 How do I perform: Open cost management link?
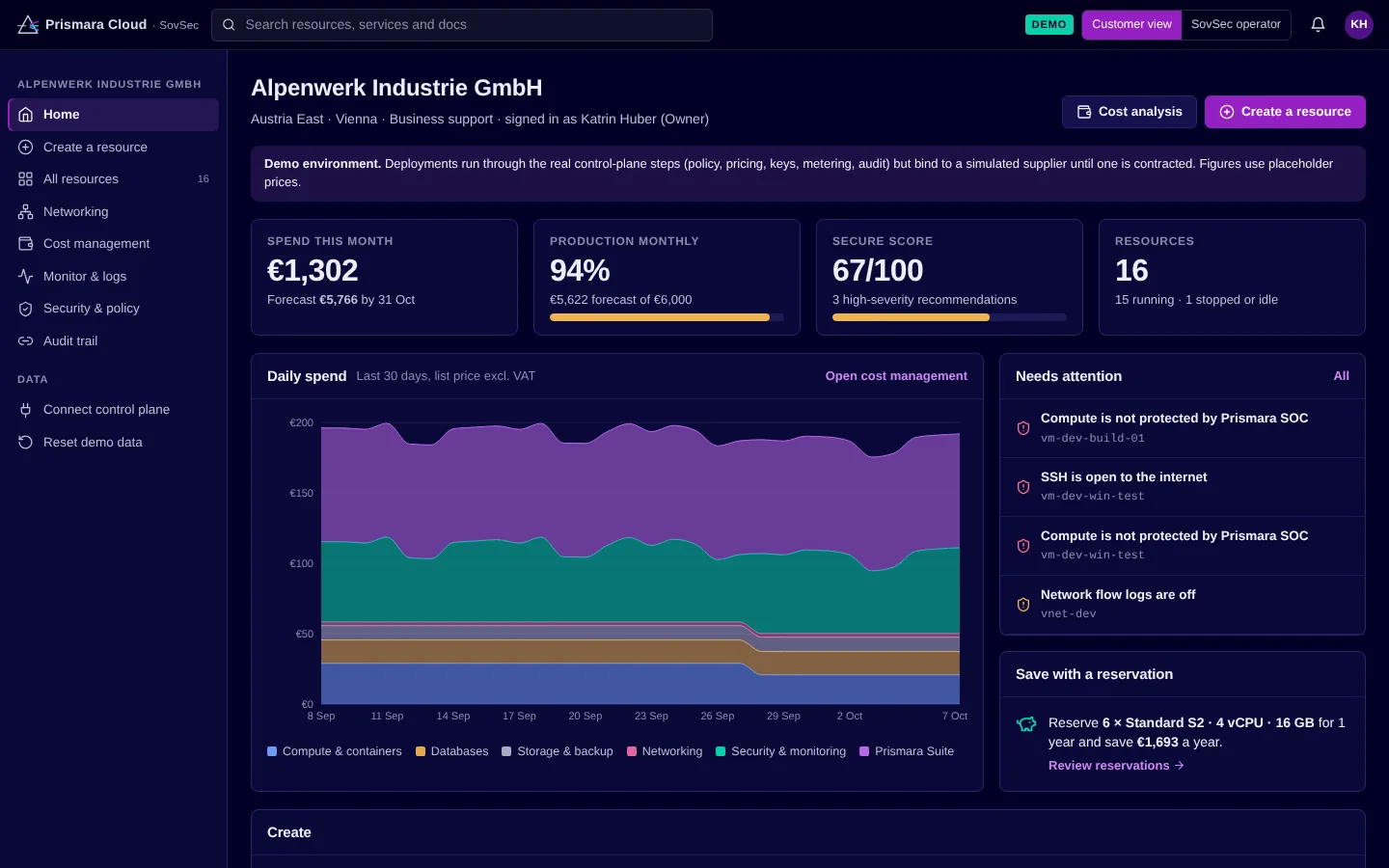(x=896, y=376)
